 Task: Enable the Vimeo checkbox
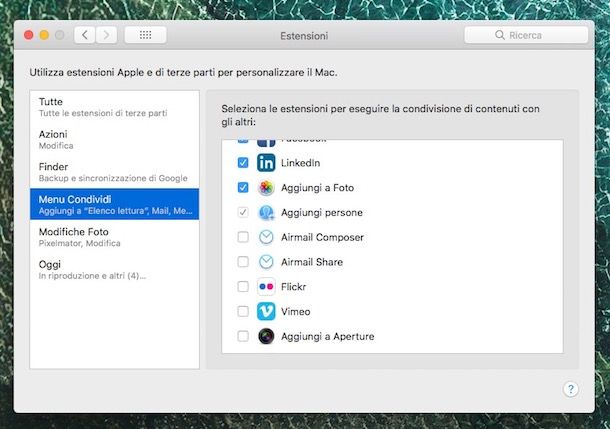243,311
